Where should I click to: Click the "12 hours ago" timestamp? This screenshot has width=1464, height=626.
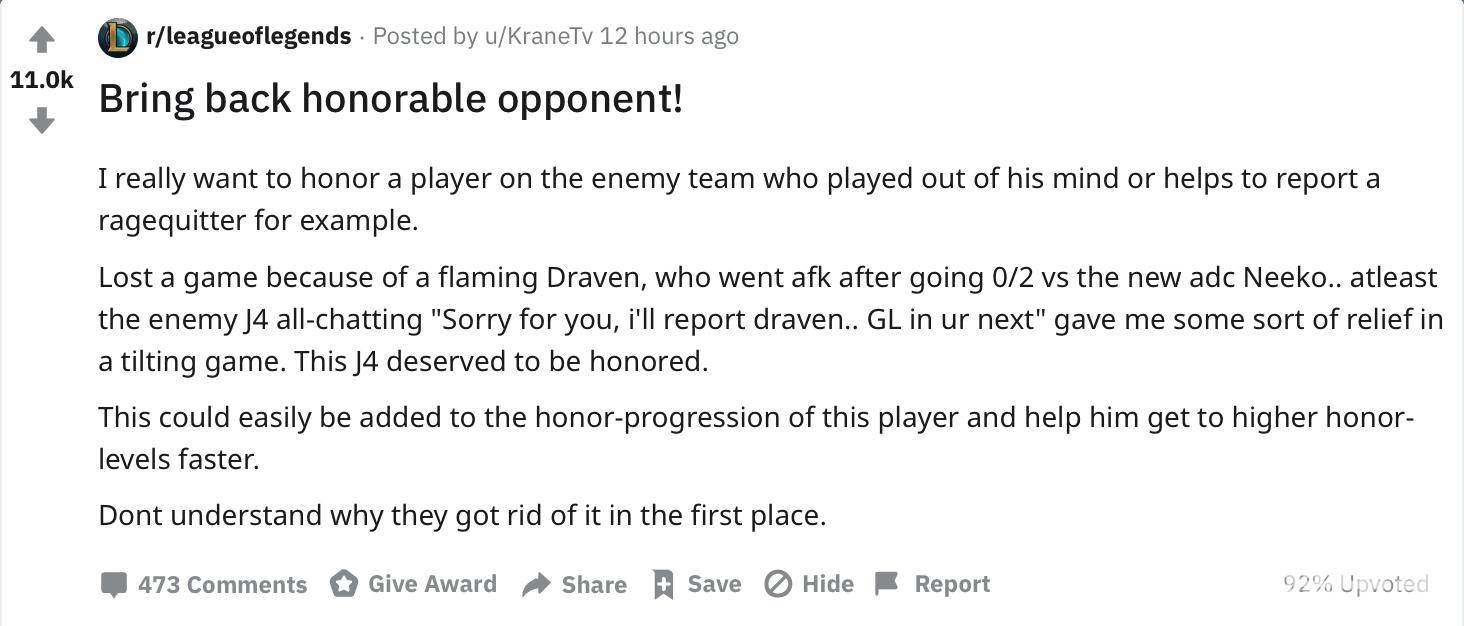(x=669, y=37)
